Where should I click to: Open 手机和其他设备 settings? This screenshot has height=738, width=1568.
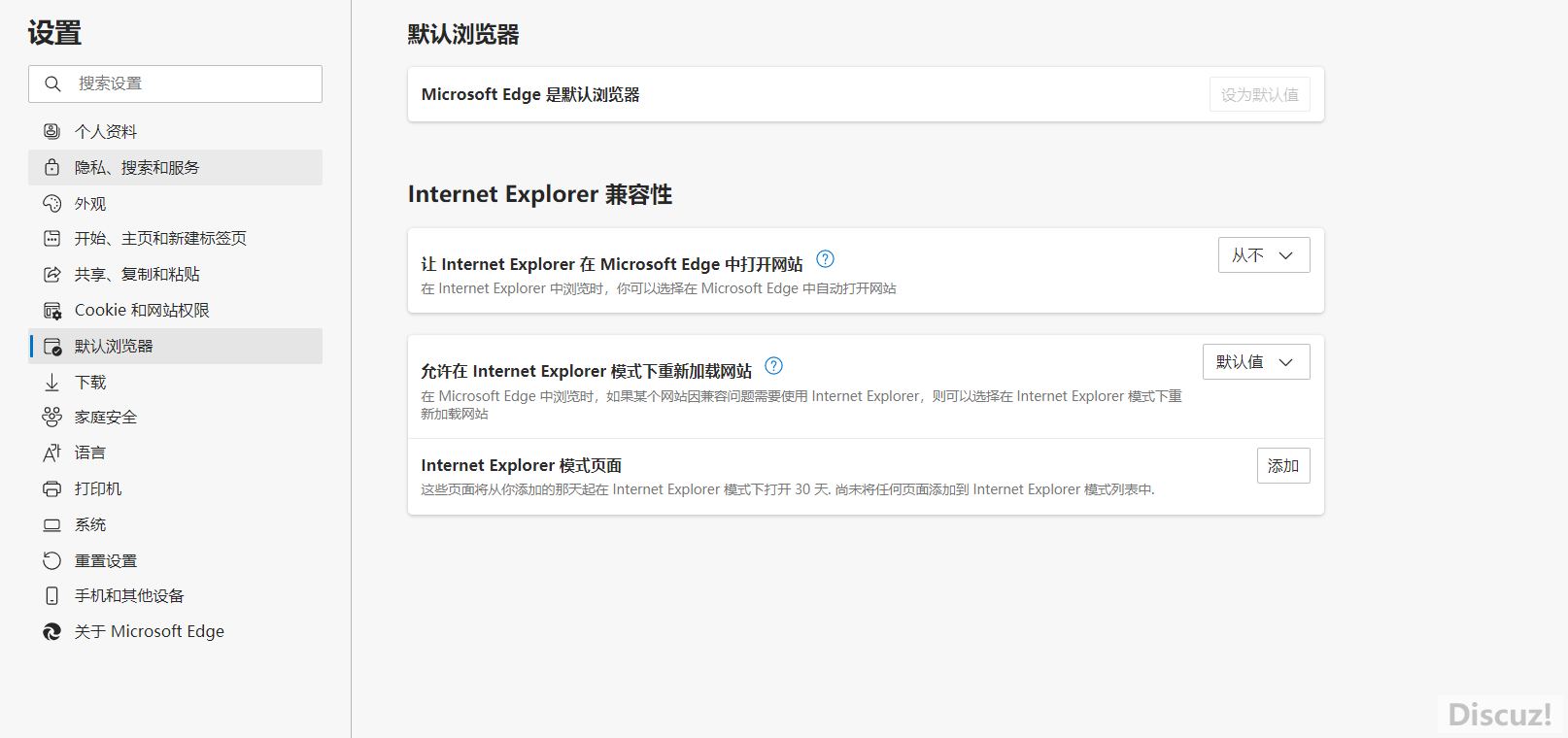pos(176,595)
